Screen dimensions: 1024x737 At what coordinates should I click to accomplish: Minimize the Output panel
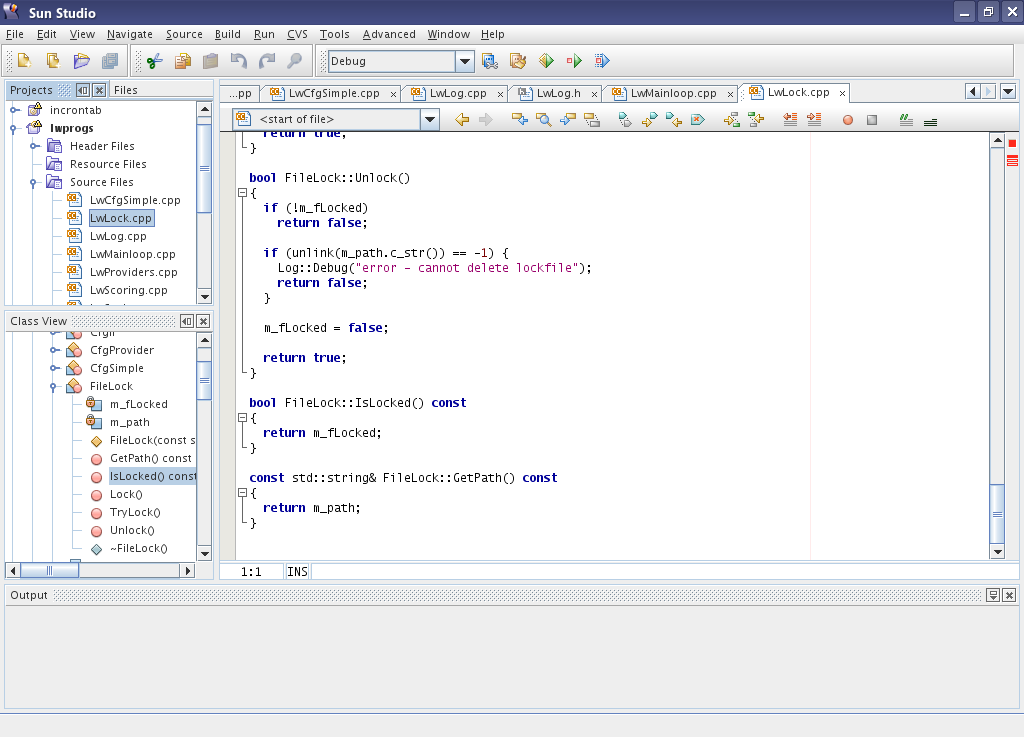(993, 595)
